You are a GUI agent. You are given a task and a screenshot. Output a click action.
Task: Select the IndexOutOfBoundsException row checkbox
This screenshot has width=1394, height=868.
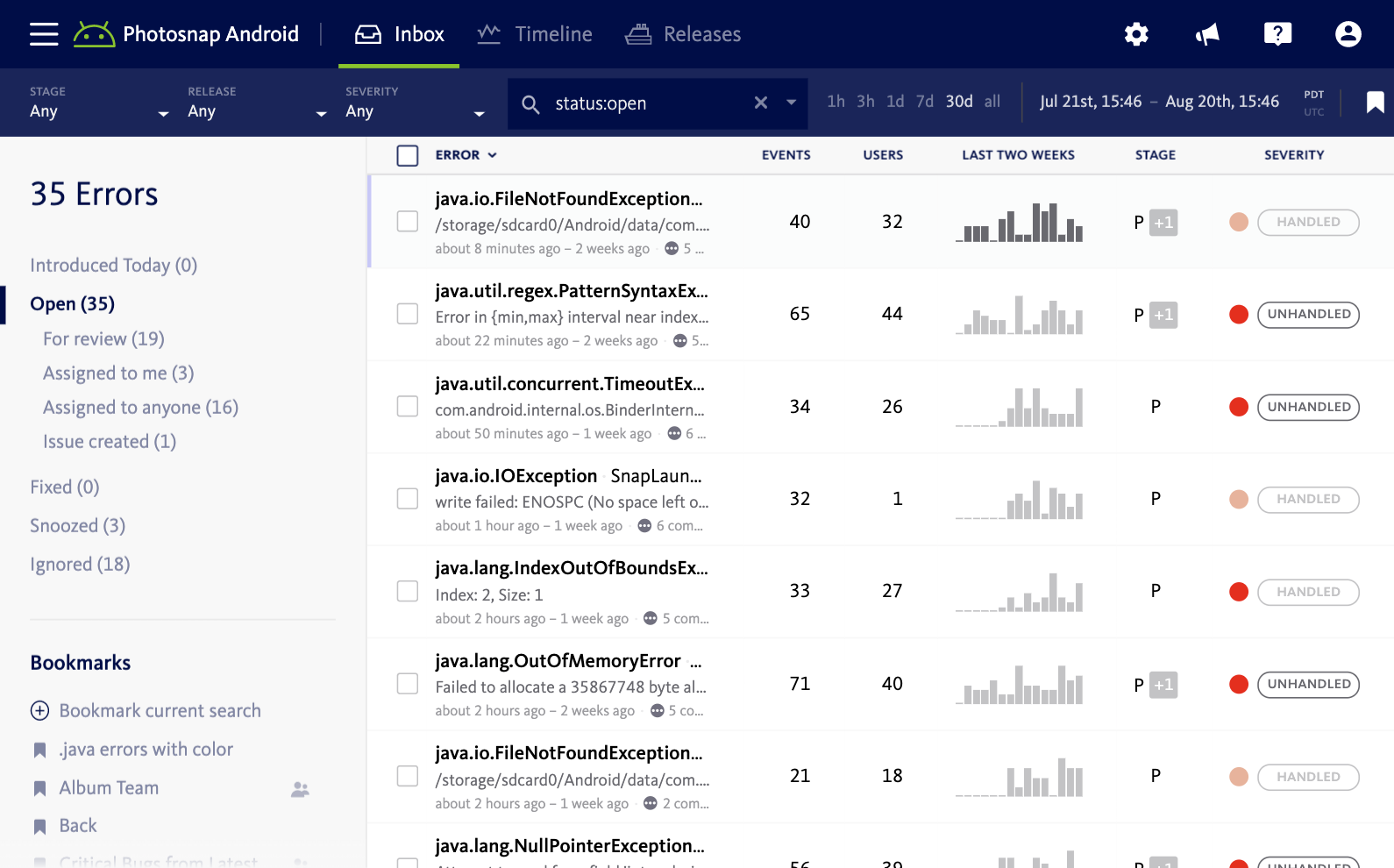[x=408, y=591]
